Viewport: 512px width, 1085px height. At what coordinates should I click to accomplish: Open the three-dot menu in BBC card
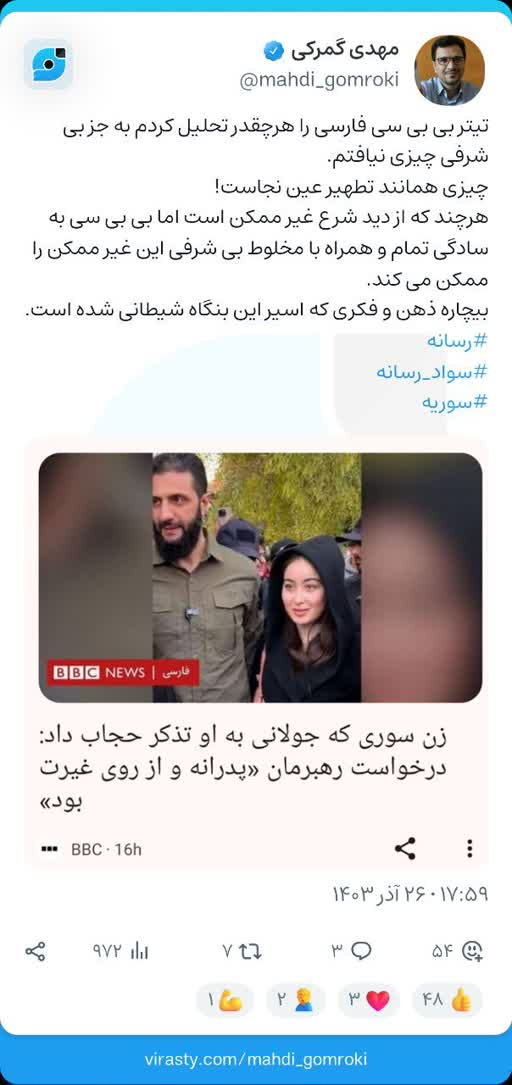click(470, 848)
